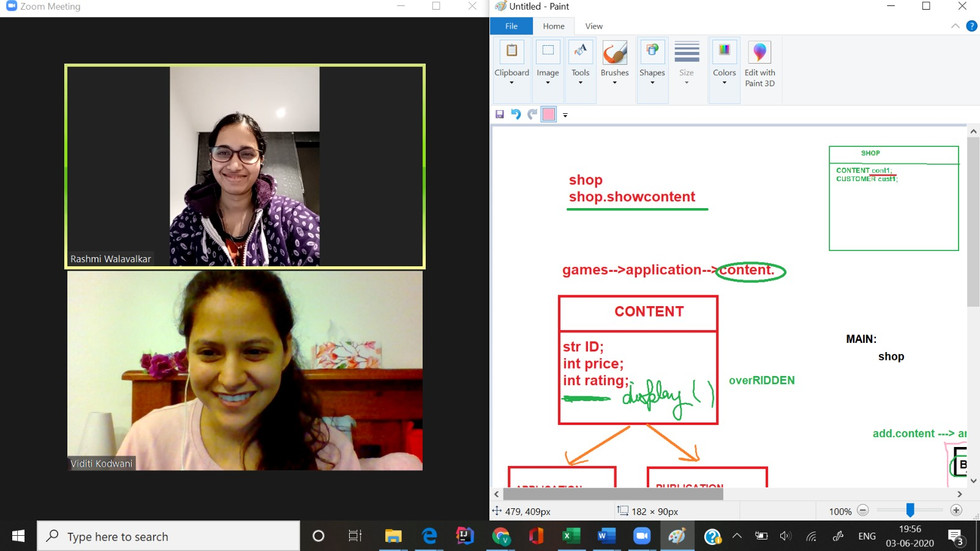Viewport: 980px width, 551px height.
Task: Open Paint help question mark icon
Action: (x=971, y=26)
